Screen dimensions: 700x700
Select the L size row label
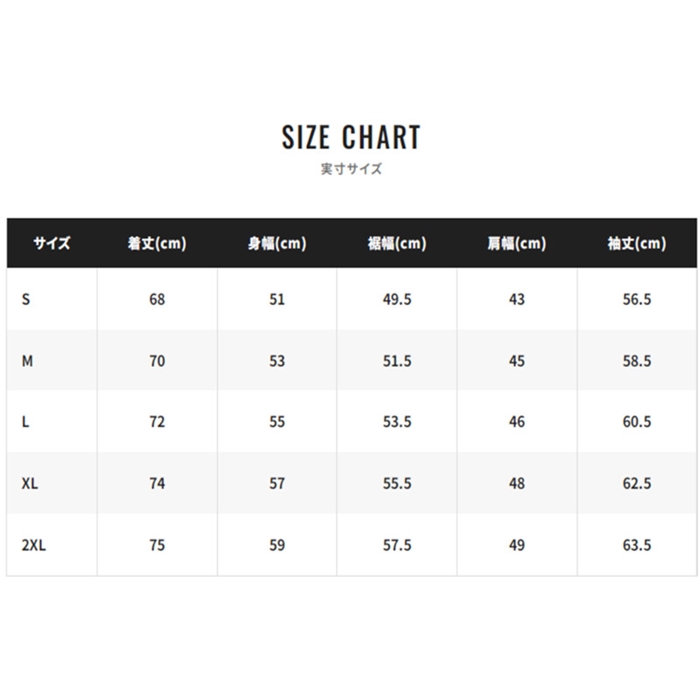pos(25,422)
